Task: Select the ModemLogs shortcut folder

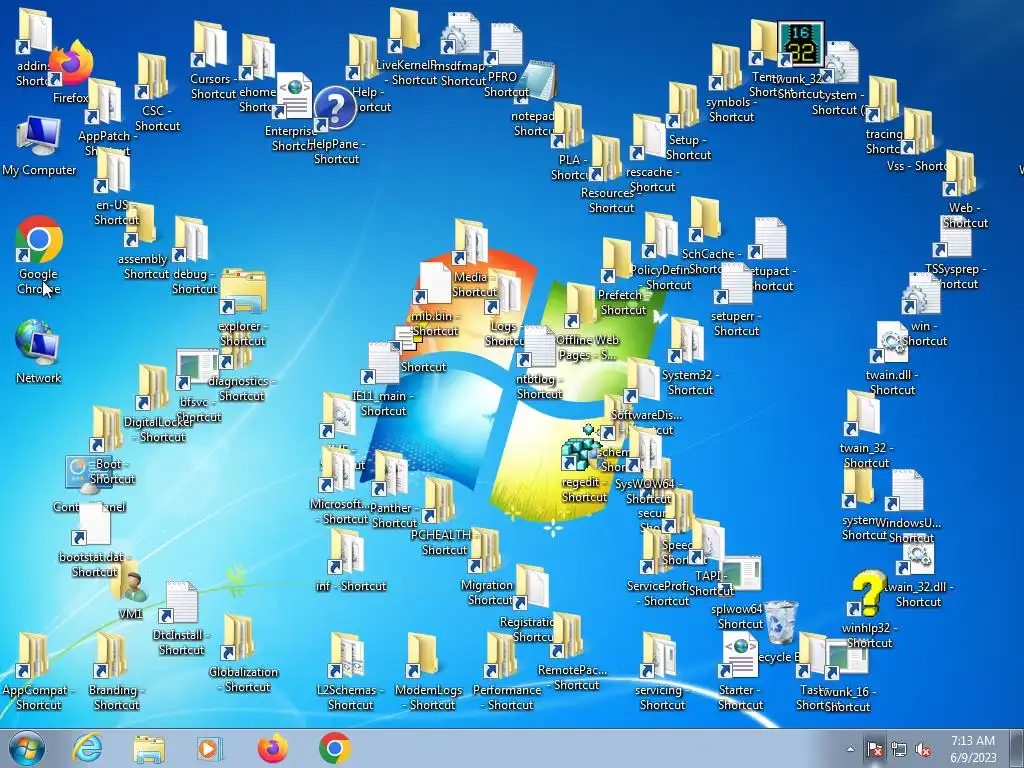Action: point(423,656)
